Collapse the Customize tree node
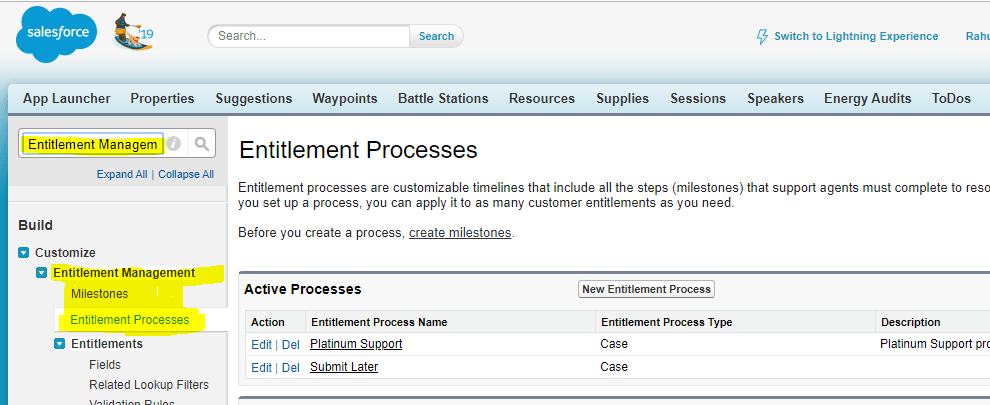The width and height of the screenshot is (990, 405). coord(24,253)
